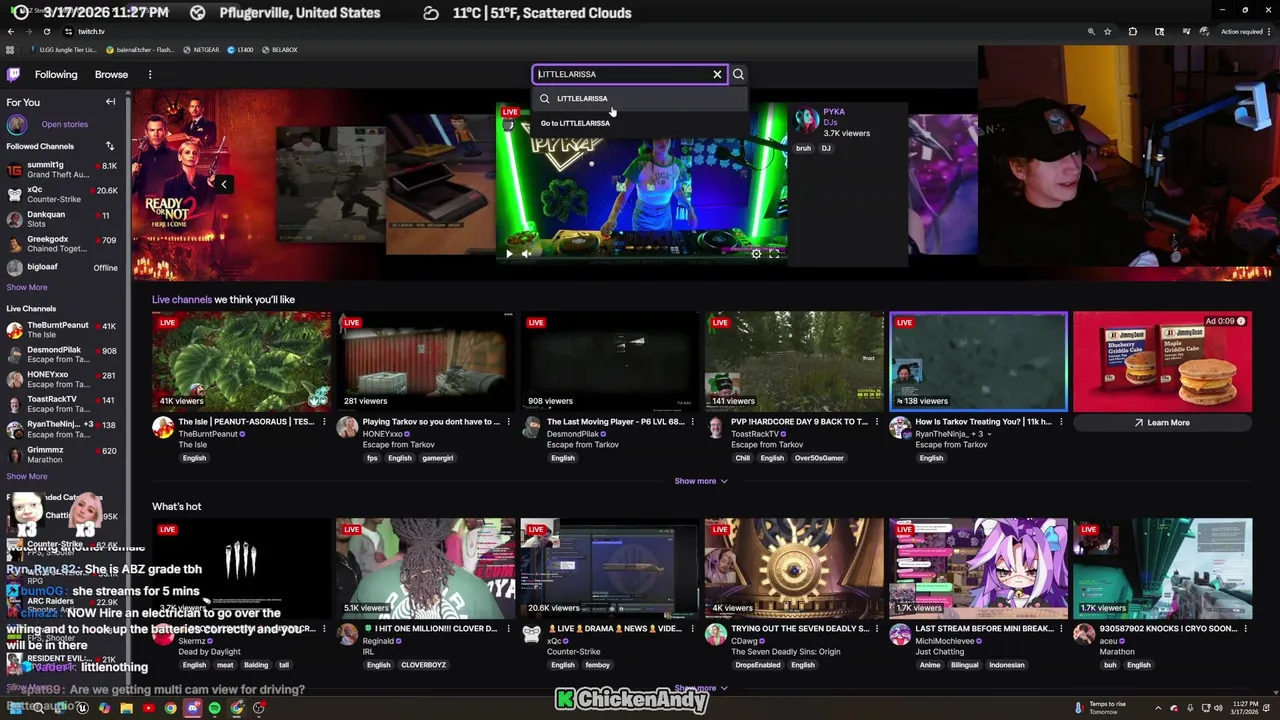Open the U.GG Jungle Tier List bookmark
This screenshot has width=1280, height=720.
64,49
